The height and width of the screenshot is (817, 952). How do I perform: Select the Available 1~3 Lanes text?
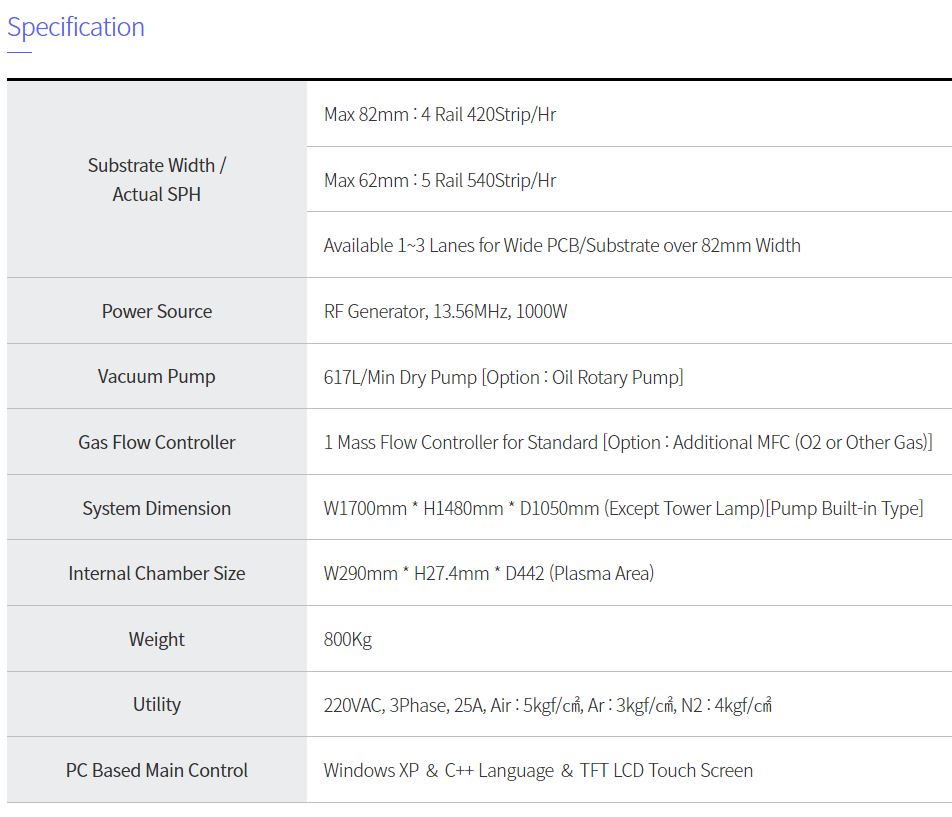(562, 245)
